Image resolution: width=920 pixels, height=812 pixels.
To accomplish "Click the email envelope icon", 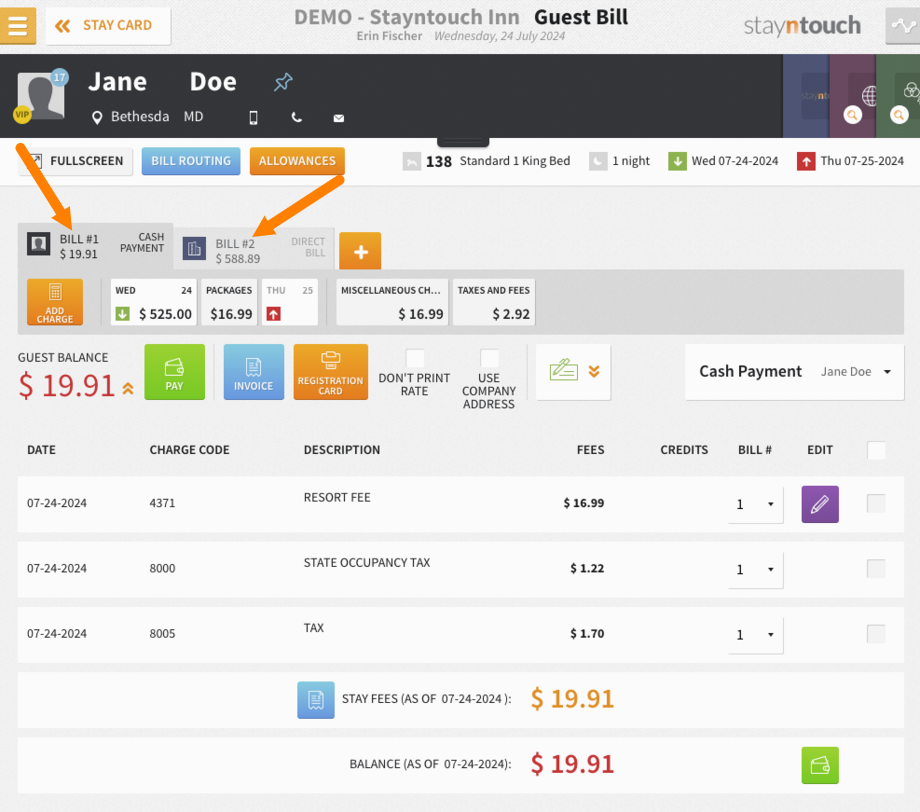I will (339, 118).
